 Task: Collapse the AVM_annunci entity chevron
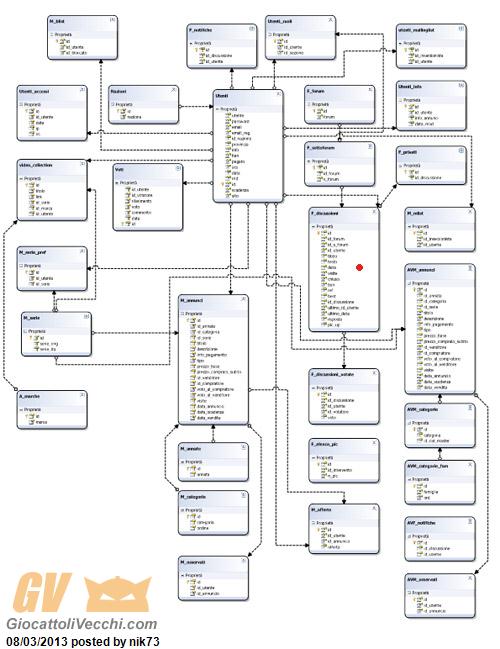pyautogui.click(x=470, y=268)
